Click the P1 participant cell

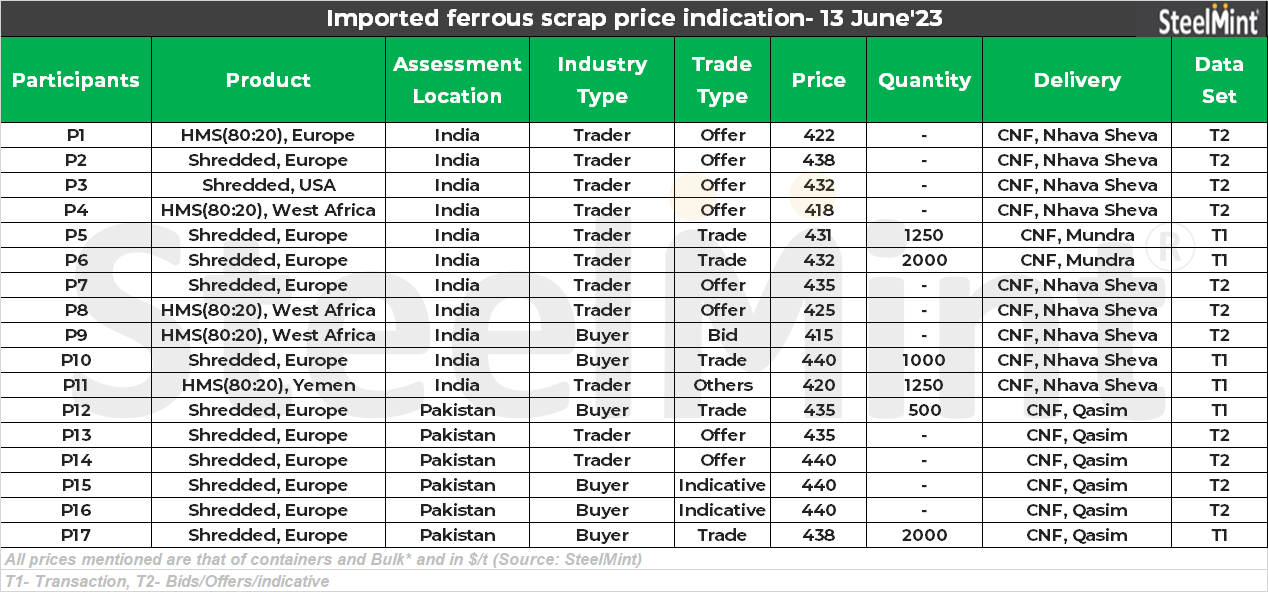(76, 135)
